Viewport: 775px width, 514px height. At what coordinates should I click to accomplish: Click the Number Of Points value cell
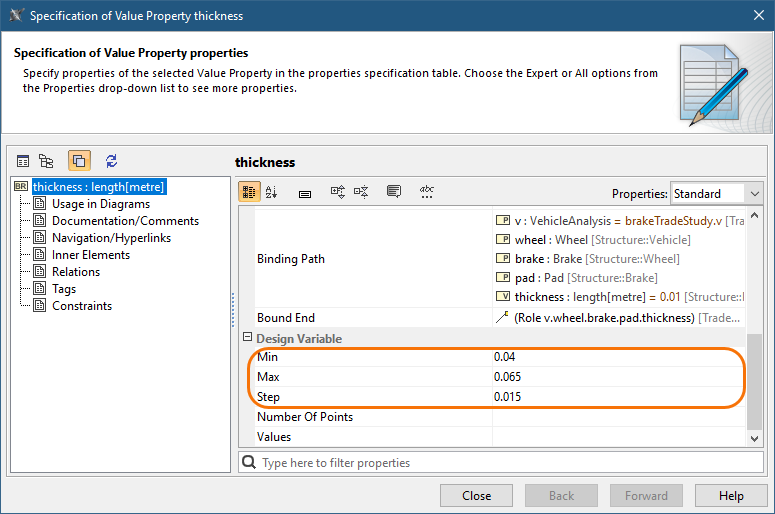[619, 417]
